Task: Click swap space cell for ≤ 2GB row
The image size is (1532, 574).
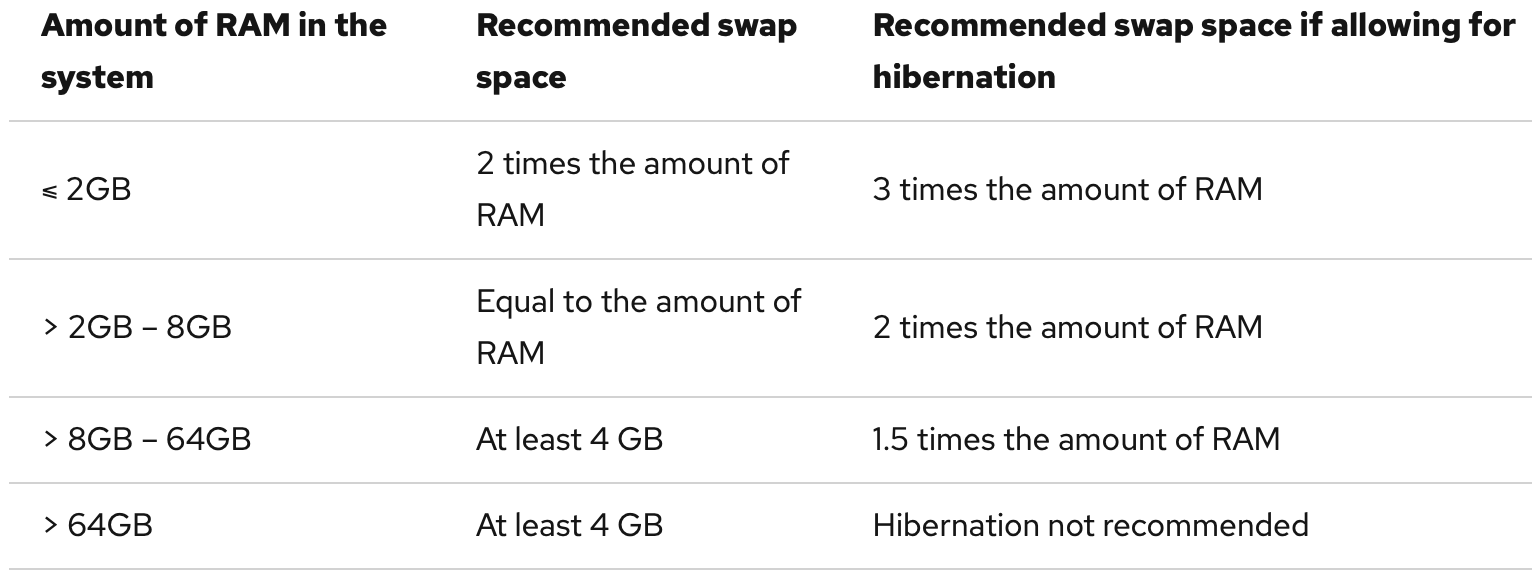Action: click(632, 190)
